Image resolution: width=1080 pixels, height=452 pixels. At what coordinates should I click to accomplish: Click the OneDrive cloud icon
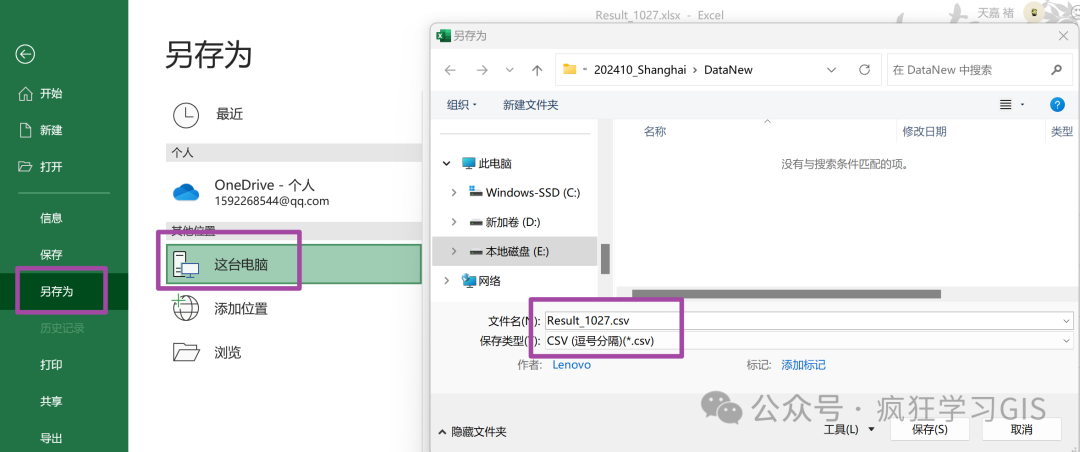[x=186, y=193]
